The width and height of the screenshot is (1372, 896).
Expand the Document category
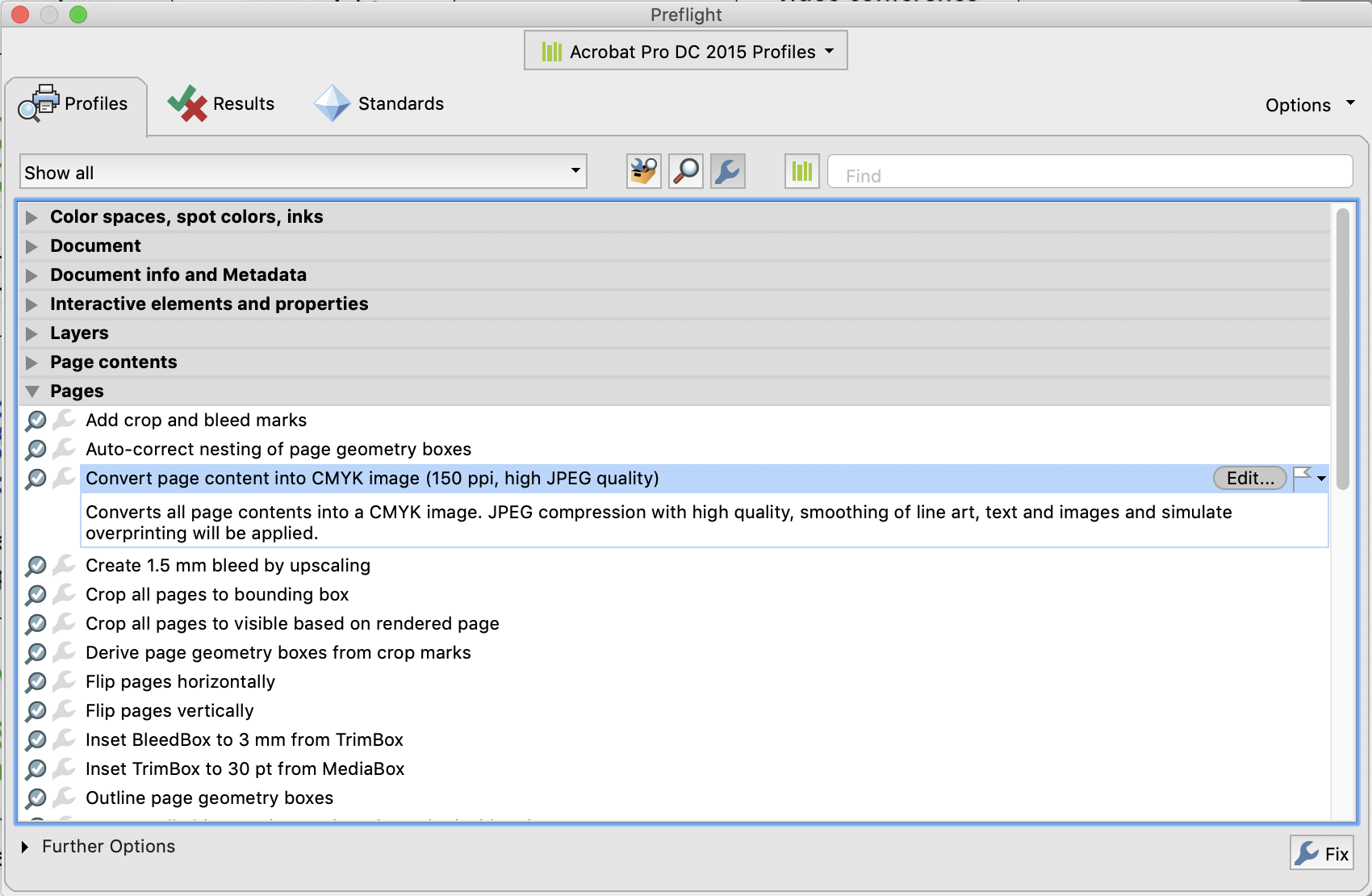pos(31,246)
